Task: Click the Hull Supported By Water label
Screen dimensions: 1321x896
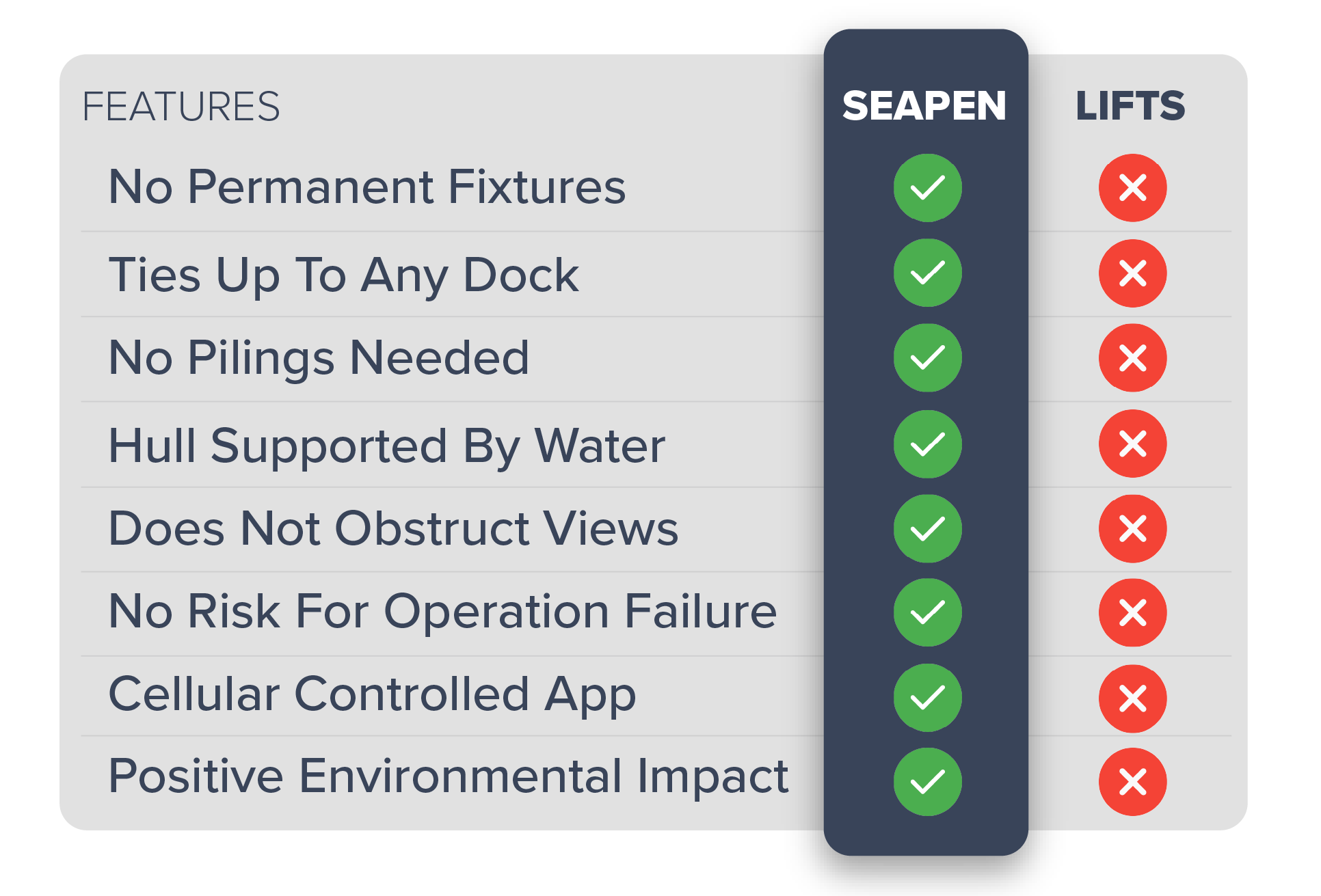Action: (x=386, y=446)
